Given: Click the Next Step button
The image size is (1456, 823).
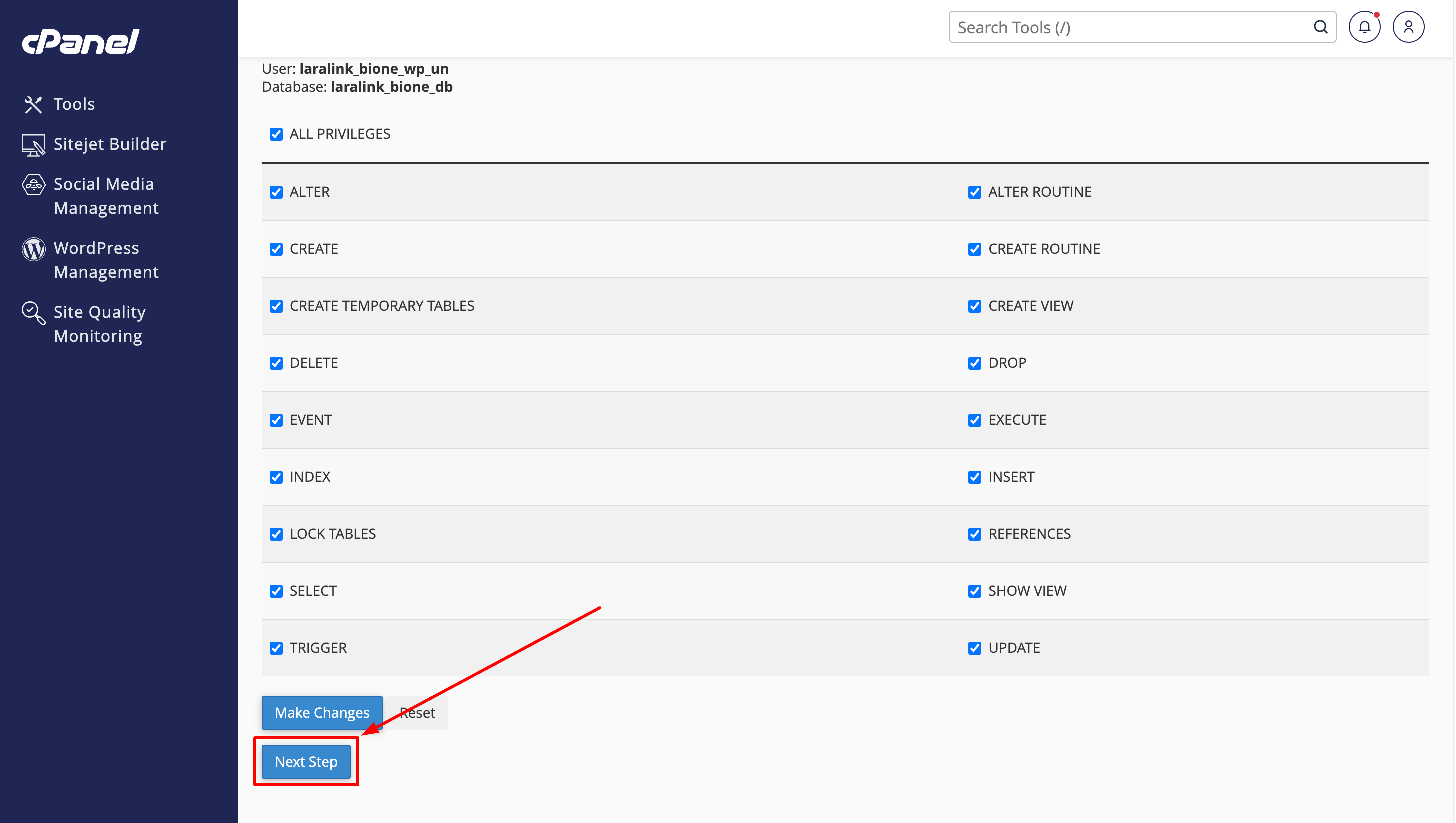Looking at the screenshot, I should coord(306,762).
